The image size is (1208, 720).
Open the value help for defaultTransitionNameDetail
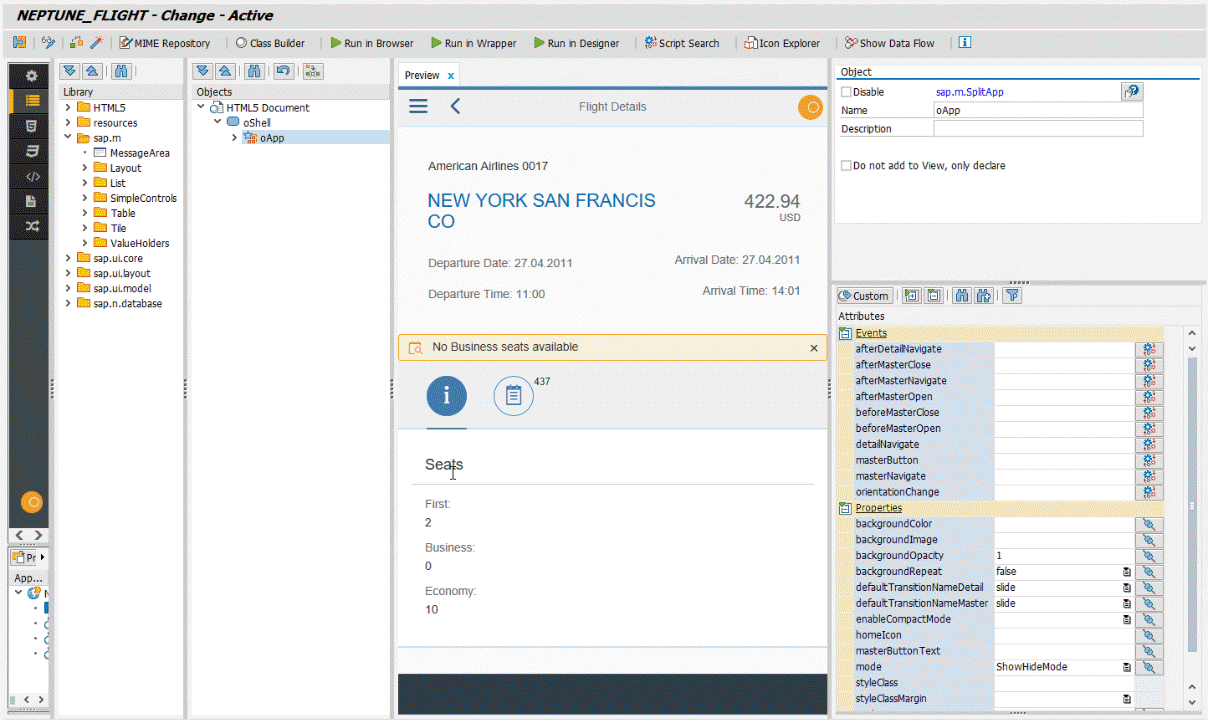pyautogui.click(x=1128, y=587)
